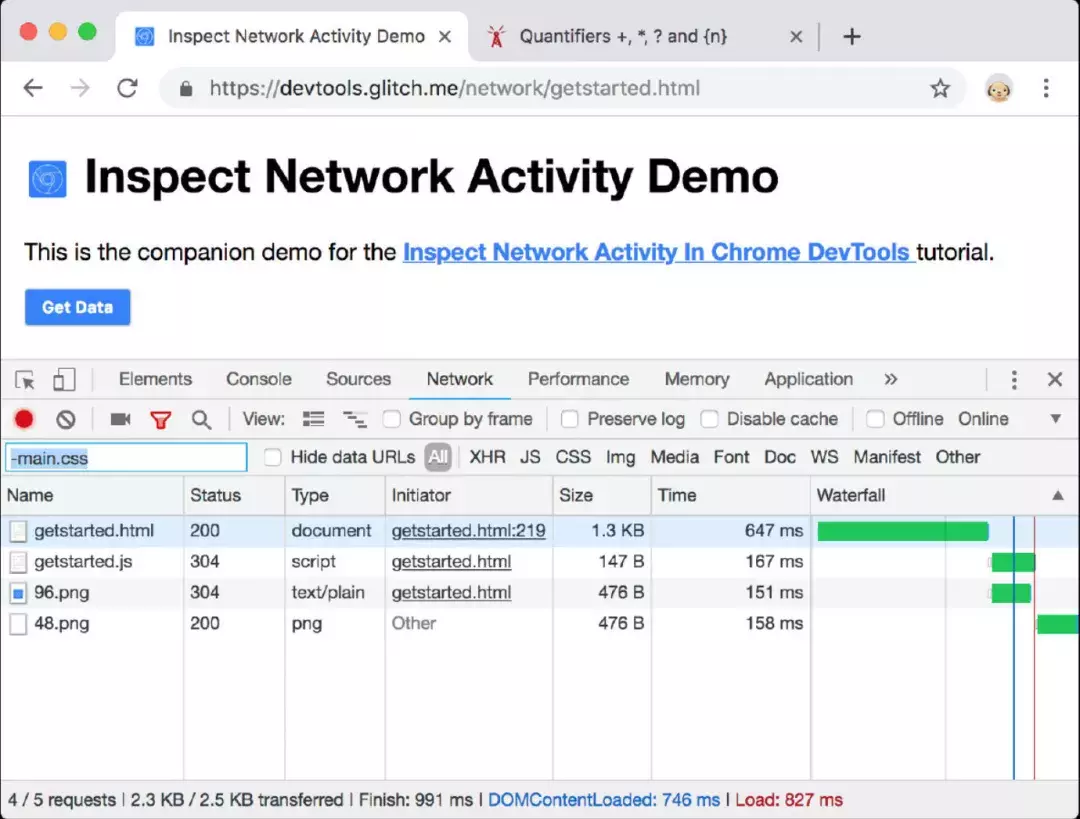Filter requests by XHR
Viewport: 1080px width, 819px height.
pyautogui.click(x=488, y=457)
